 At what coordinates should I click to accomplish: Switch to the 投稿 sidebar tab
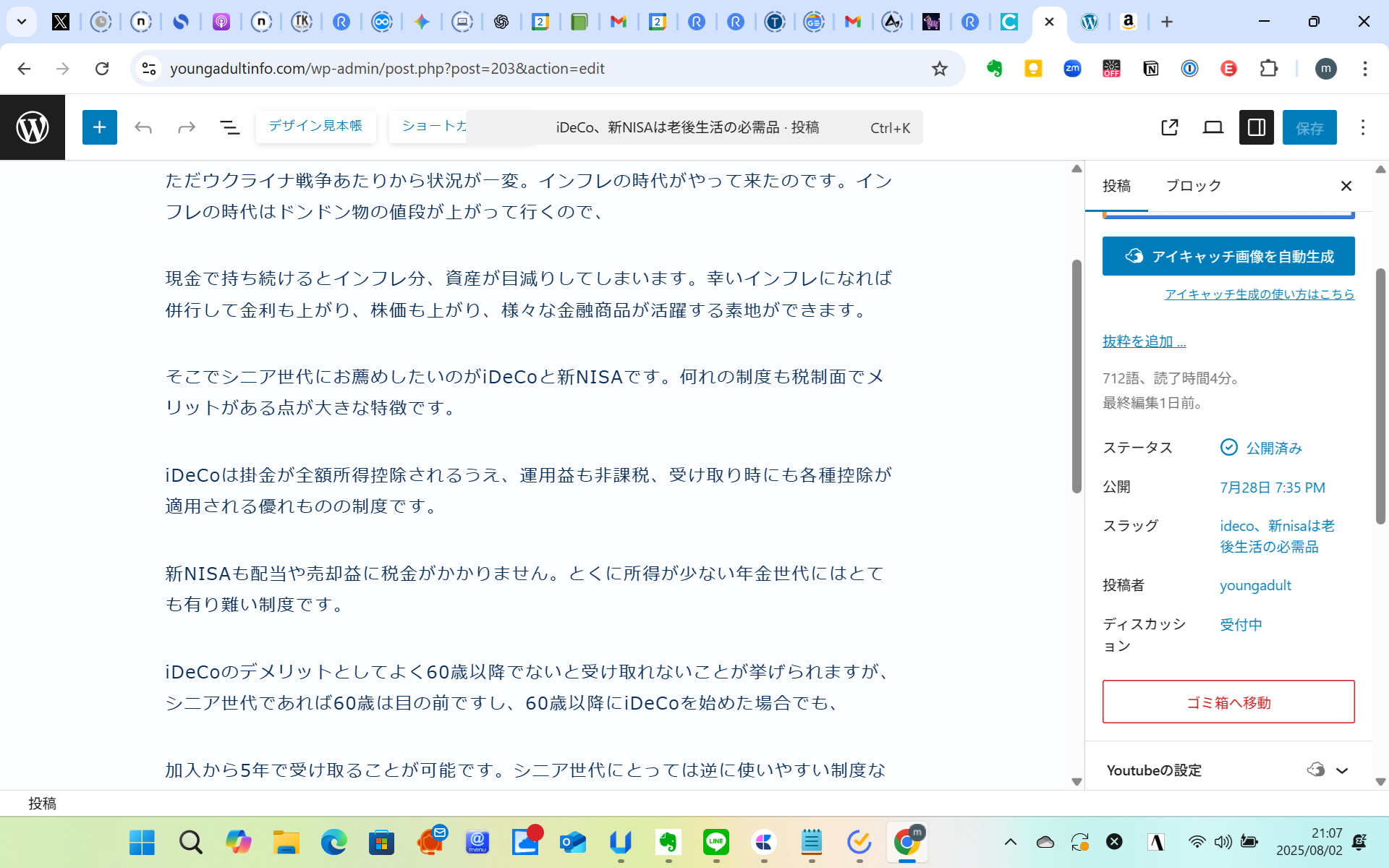pyautogui.click(x=1116, y=186)
